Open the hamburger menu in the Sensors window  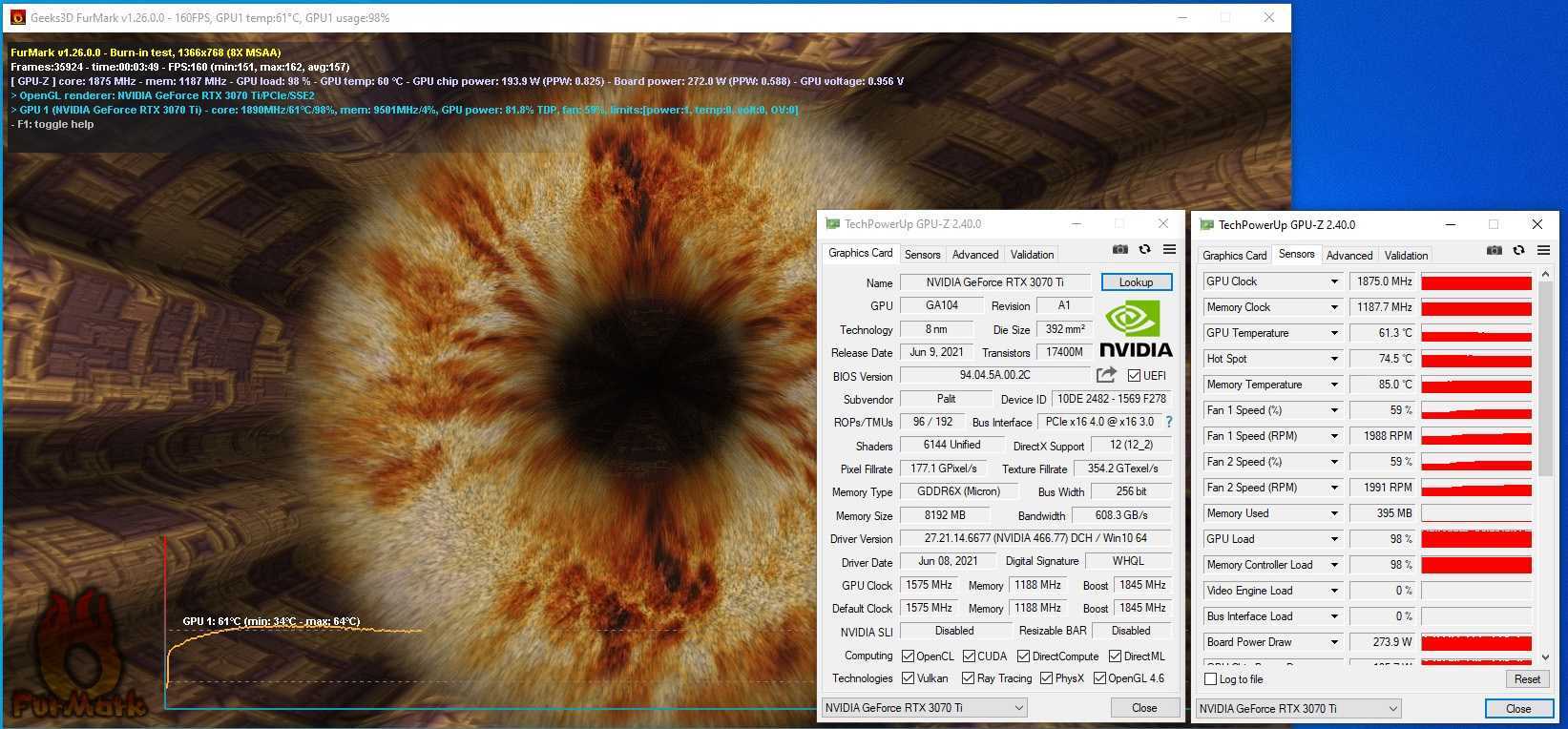pyautogui.click(x=1543, y=251)
